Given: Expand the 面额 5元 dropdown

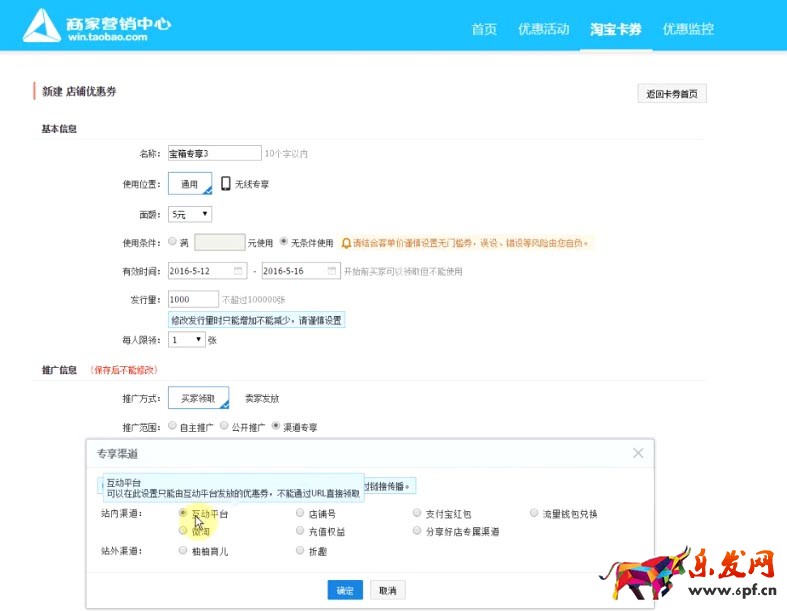Looking at the screenshot, I should tap(190, 214).
